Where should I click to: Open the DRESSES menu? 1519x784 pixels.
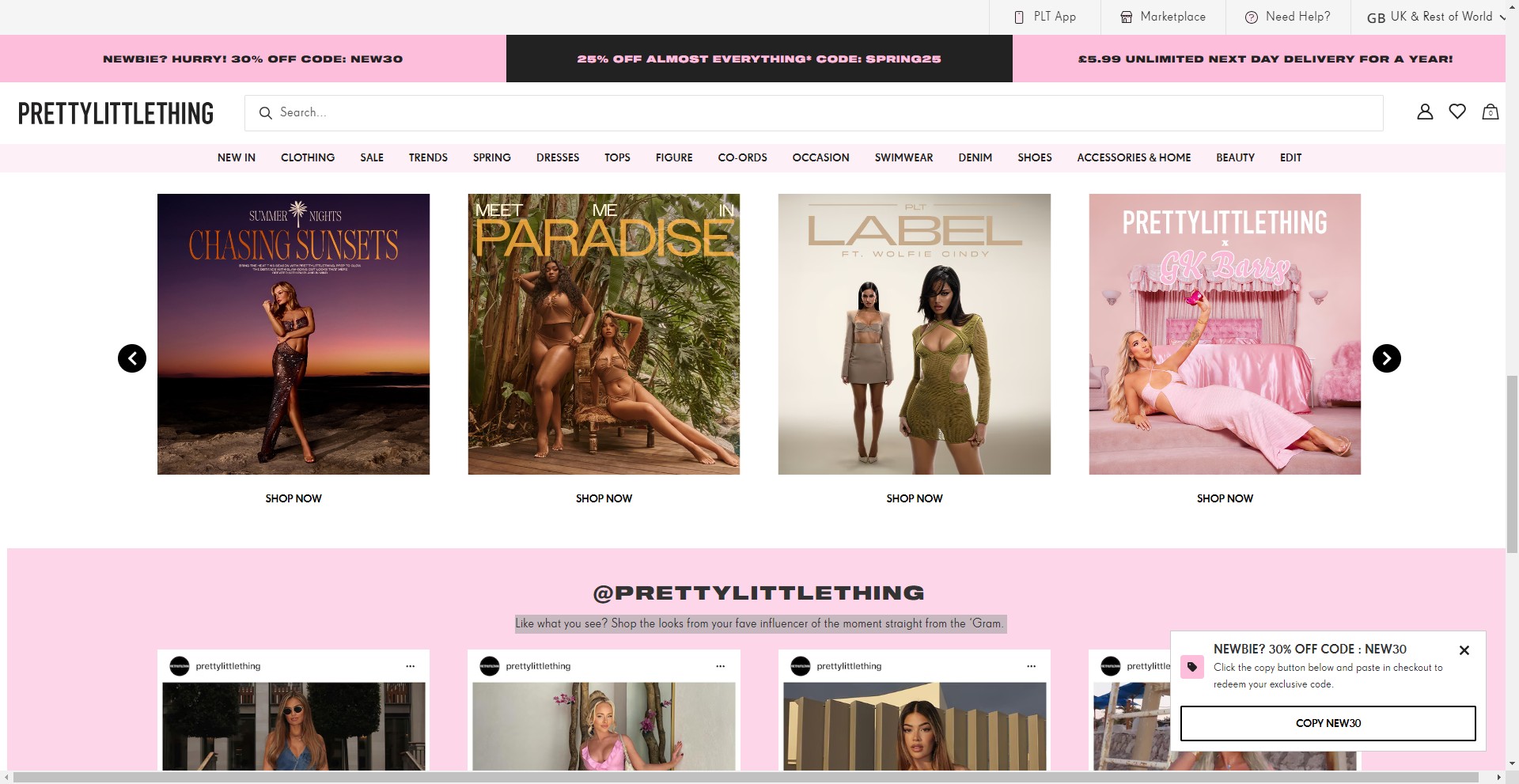tap(558, 157)
